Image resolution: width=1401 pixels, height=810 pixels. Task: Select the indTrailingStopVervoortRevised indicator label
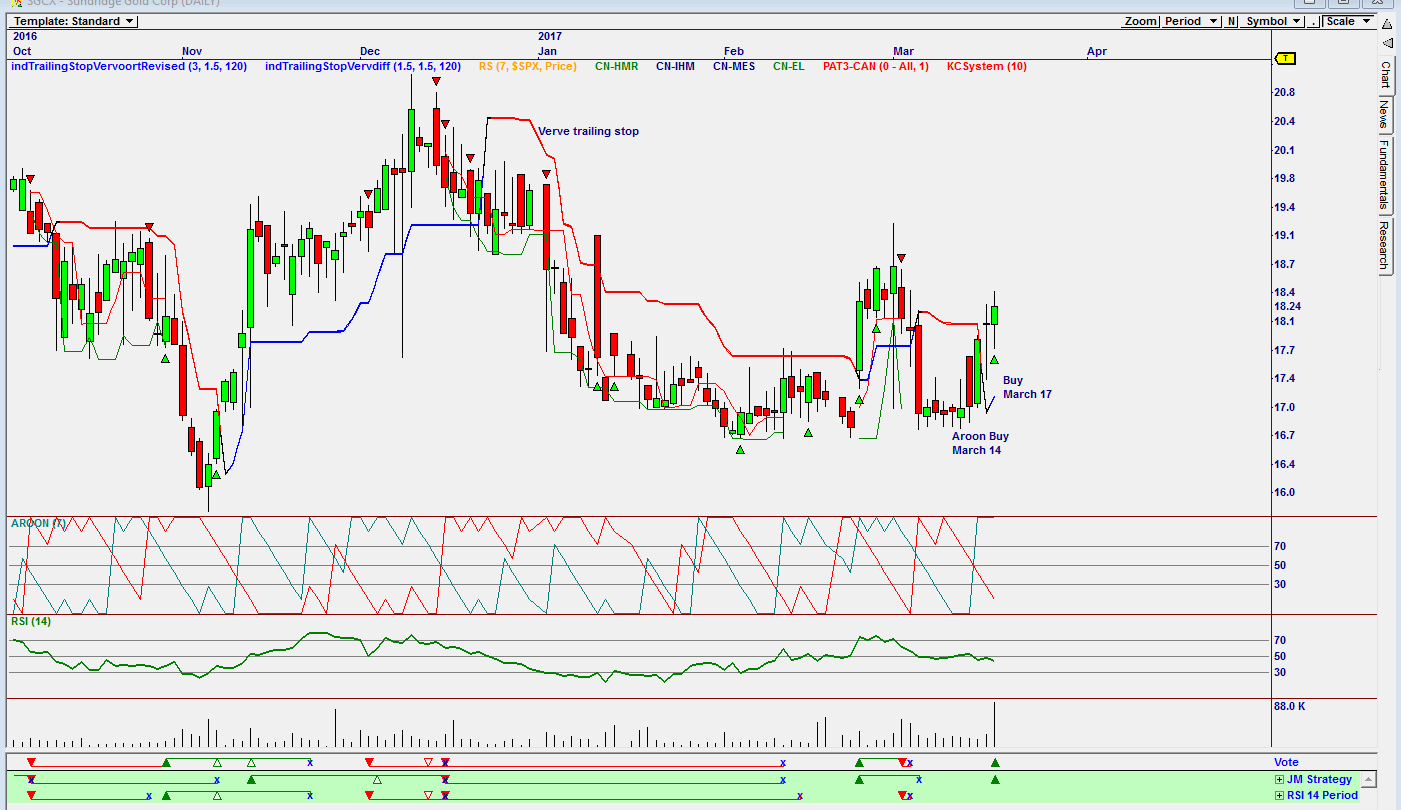pyautogui.click(x=127, y=67)
